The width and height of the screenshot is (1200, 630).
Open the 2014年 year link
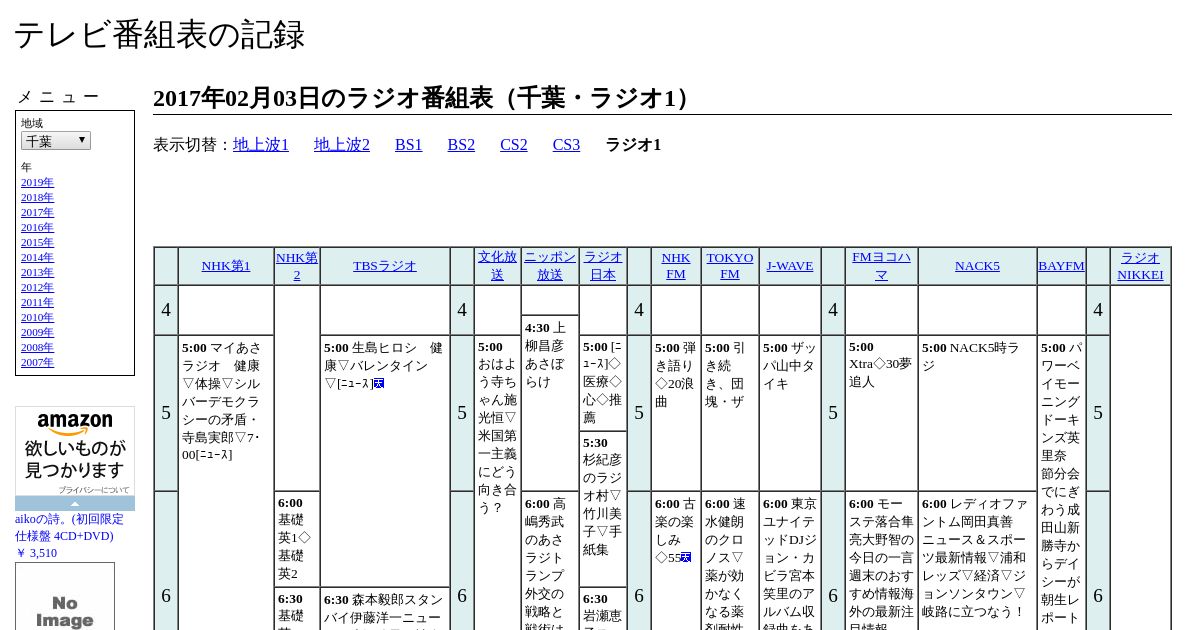[37, 257]
